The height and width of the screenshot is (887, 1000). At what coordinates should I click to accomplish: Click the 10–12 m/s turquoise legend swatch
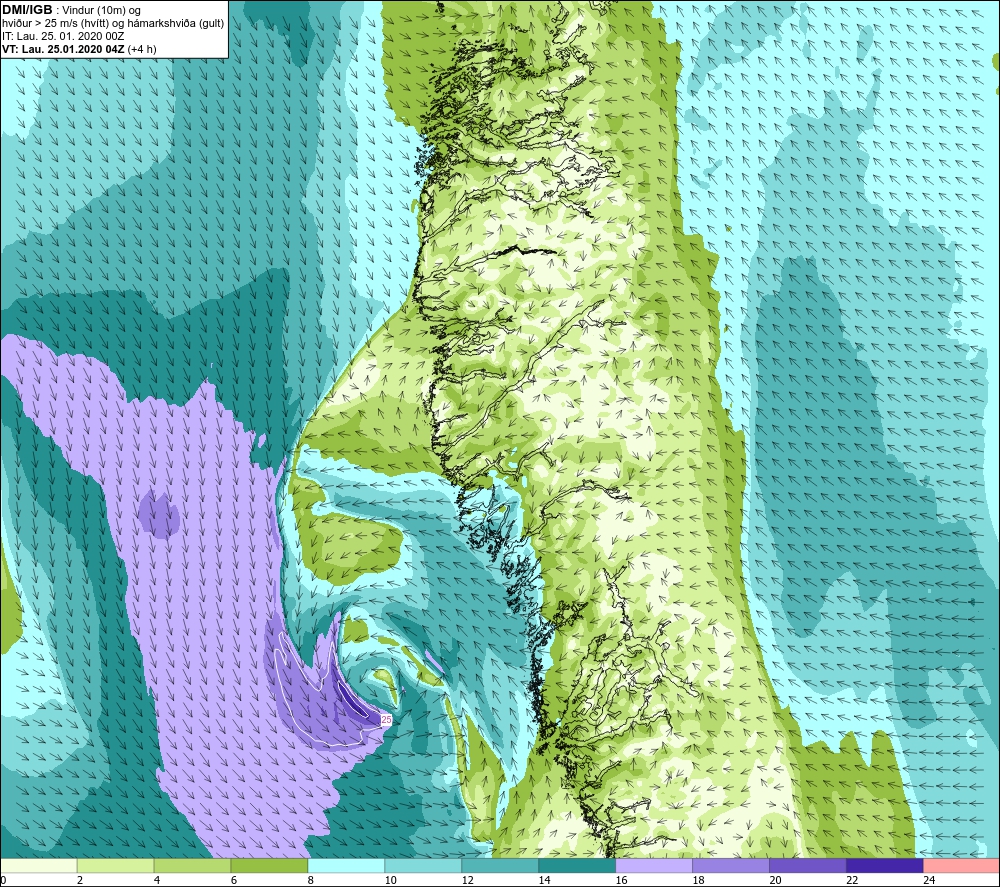(423, 866)
